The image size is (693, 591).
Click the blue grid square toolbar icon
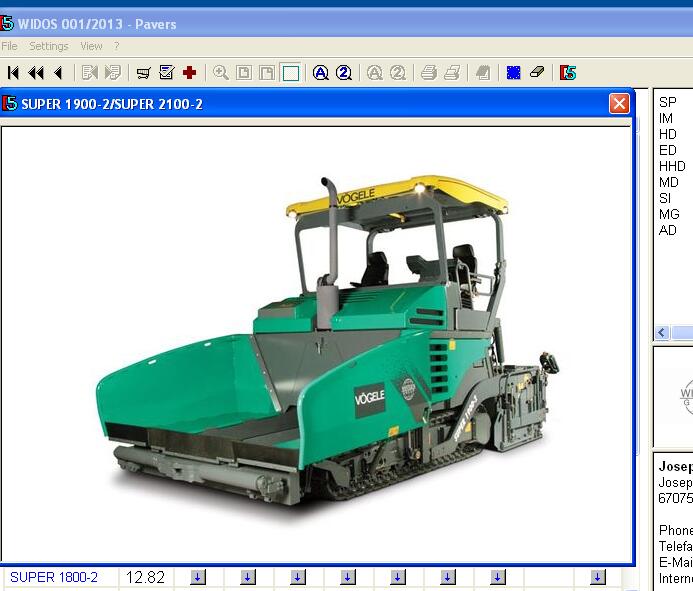pos(513,72)
